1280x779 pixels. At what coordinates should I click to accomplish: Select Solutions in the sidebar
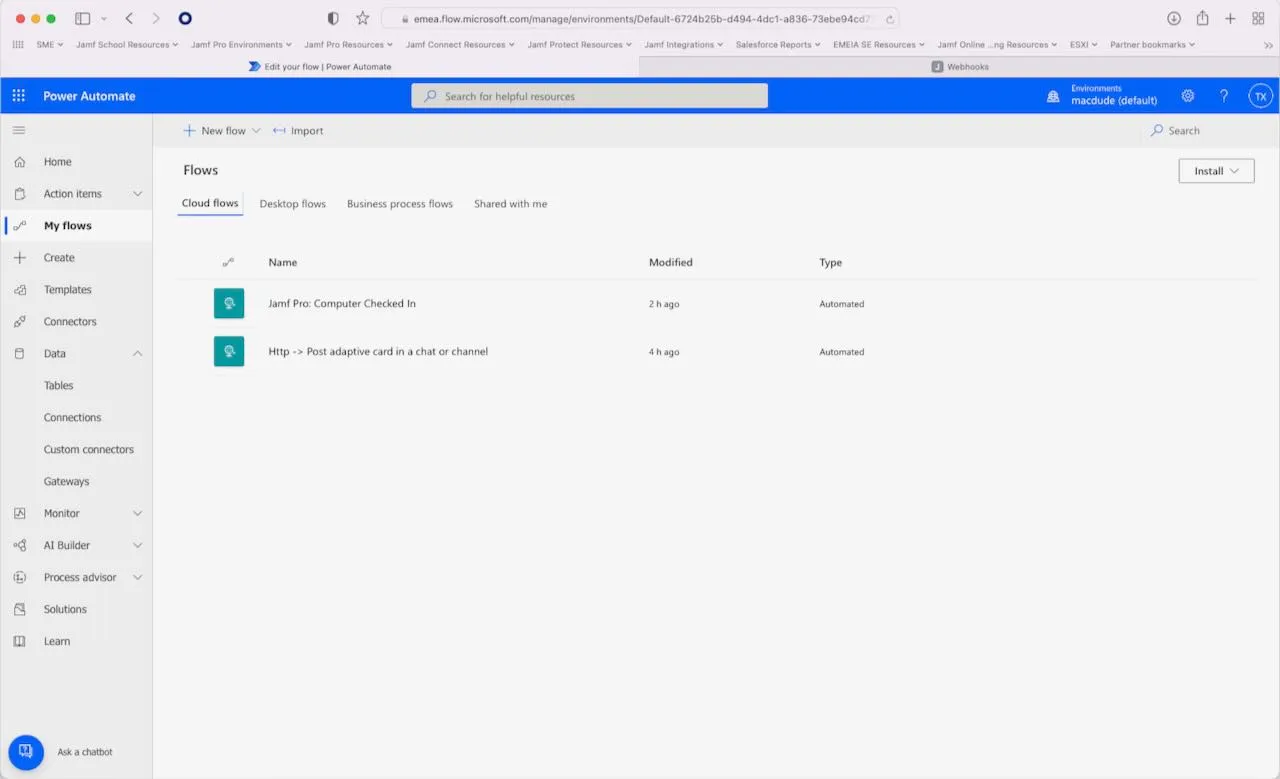tap(64, 609)
